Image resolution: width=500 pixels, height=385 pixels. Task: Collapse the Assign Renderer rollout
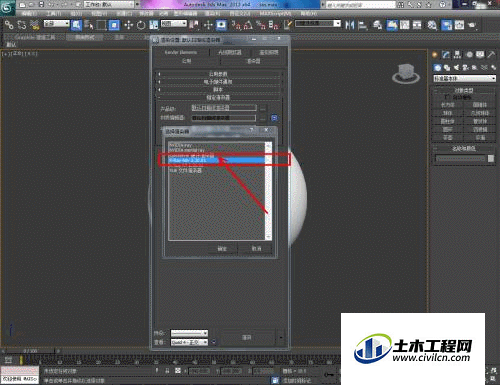pos(218,98)
